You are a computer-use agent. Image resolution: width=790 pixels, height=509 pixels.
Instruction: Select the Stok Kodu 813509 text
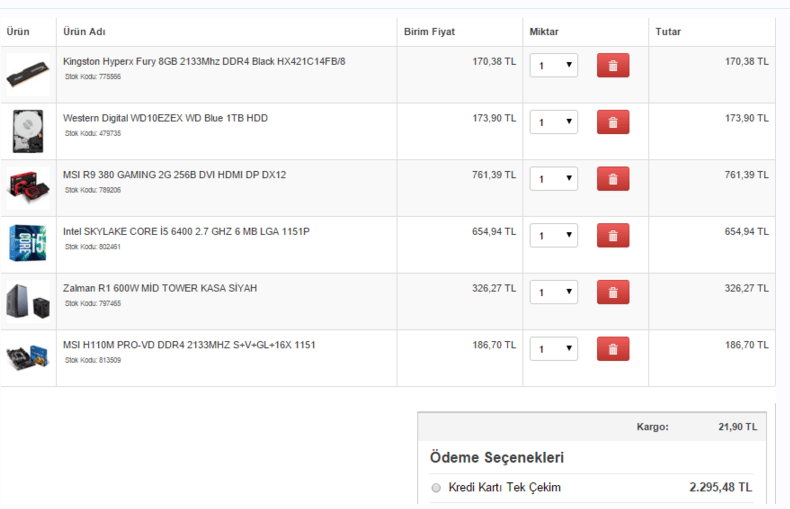coord(93,360)
